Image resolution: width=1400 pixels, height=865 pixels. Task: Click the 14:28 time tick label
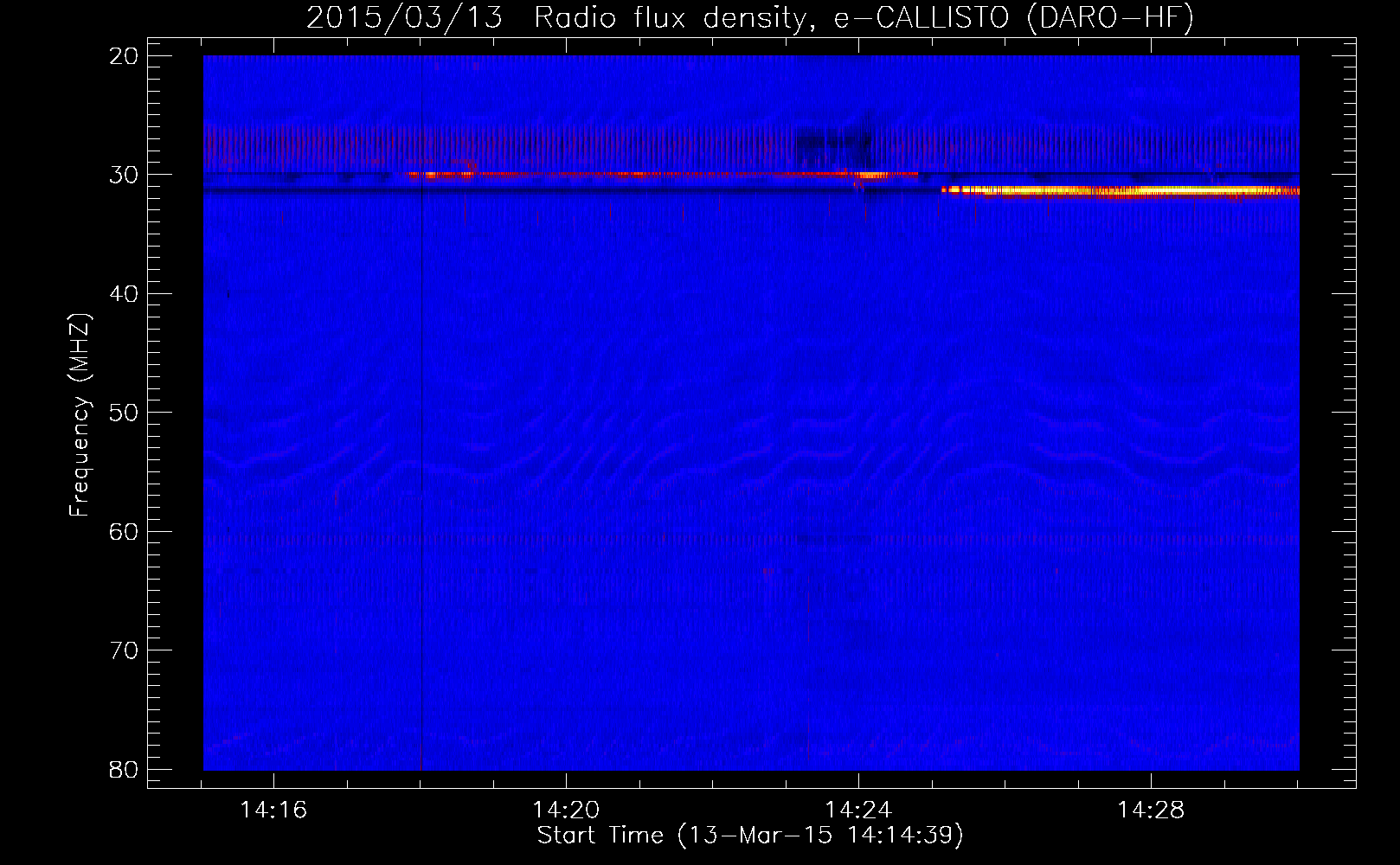click(1151, 811)
